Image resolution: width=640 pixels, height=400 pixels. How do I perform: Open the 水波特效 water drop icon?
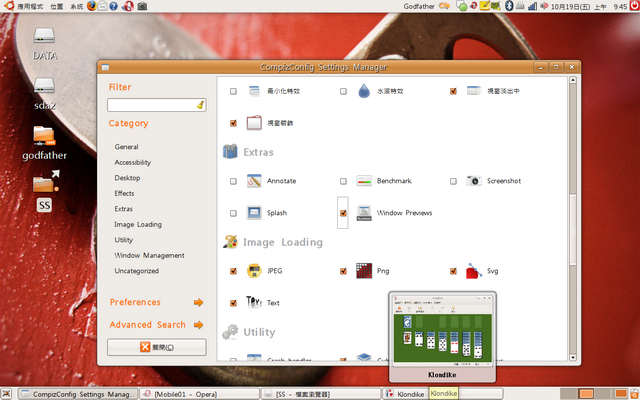tap(364, 91)
